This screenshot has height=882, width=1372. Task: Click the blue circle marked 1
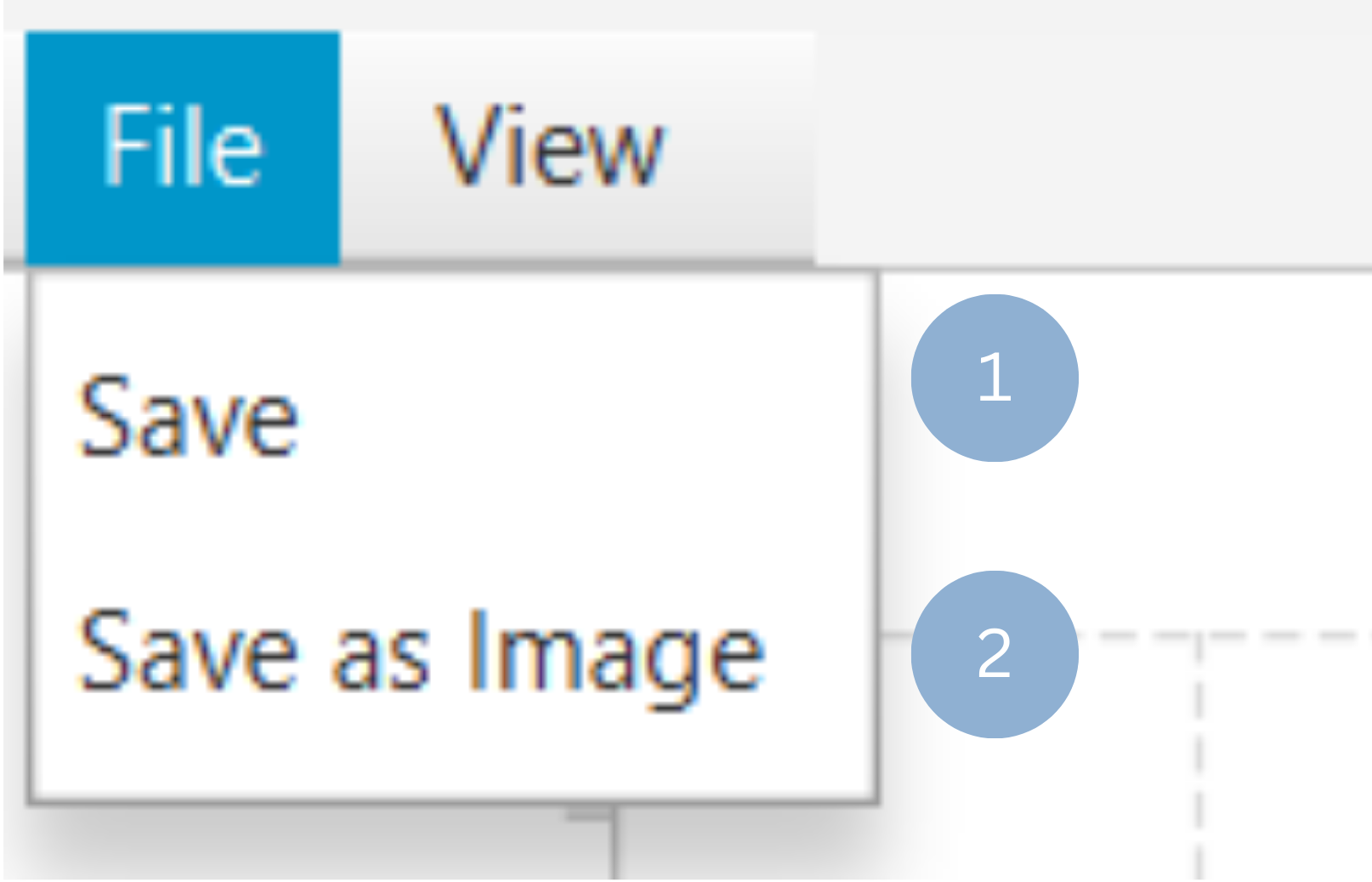pyautogui.click(x=994, y=378)
